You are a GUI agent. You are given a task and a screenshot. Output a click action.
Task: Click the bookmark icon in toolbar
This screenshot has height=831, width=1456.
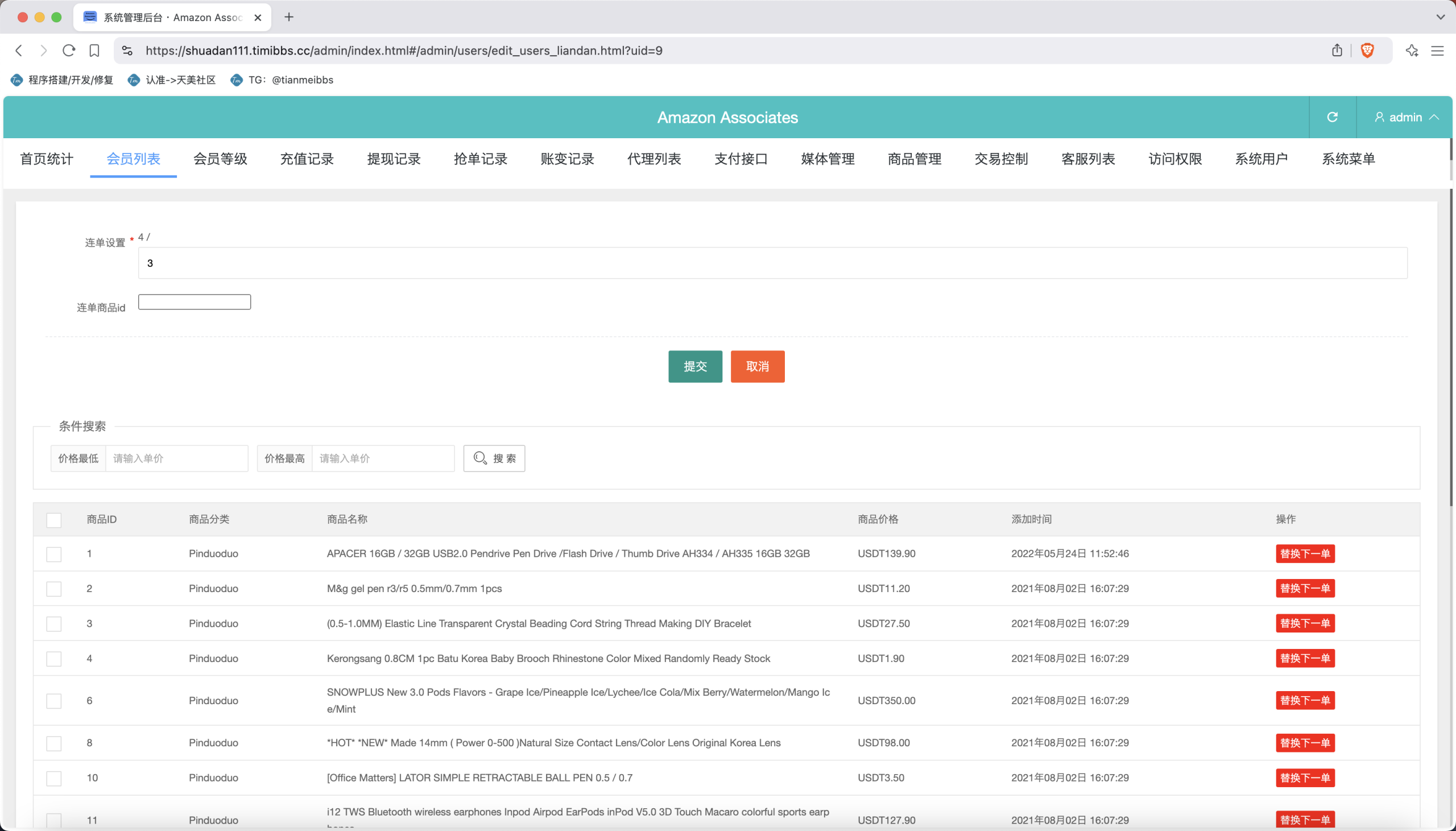[95, 51]
